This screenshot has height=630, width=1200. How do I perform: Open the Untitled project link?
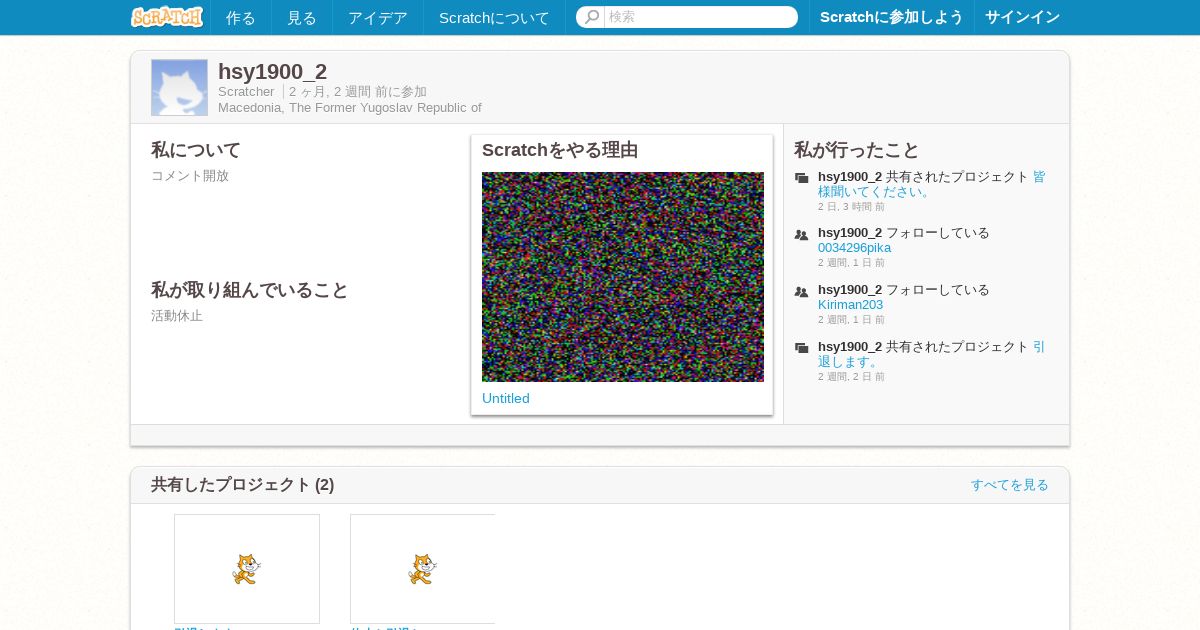506,398
